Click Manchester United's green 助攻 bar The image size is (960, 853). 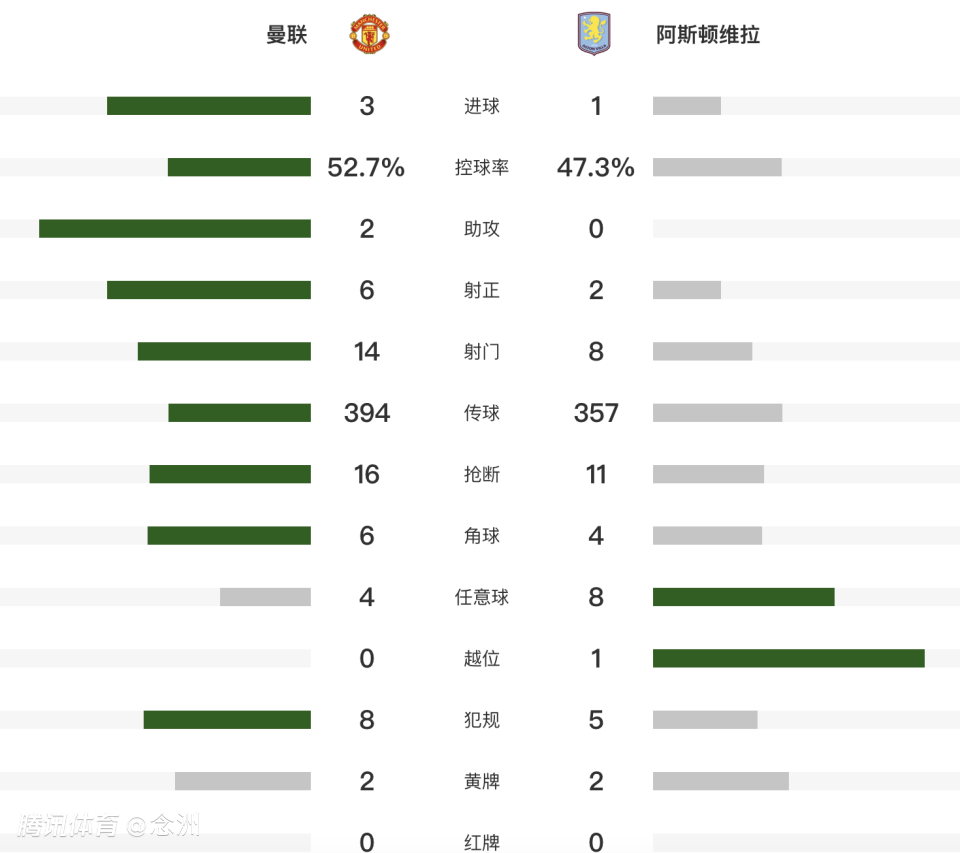click(175, 228)
